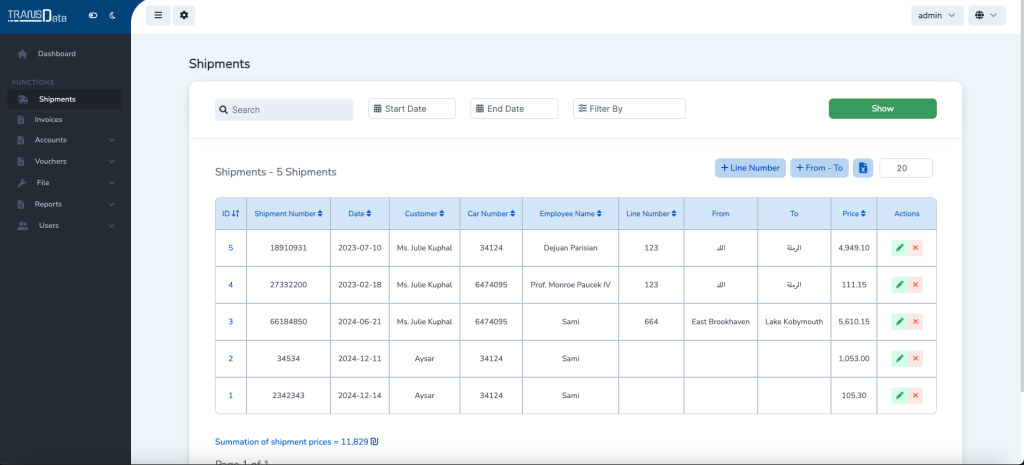Sort by the Customer column
Viewport: 1024px width, 465px height.
click(424, 214)
